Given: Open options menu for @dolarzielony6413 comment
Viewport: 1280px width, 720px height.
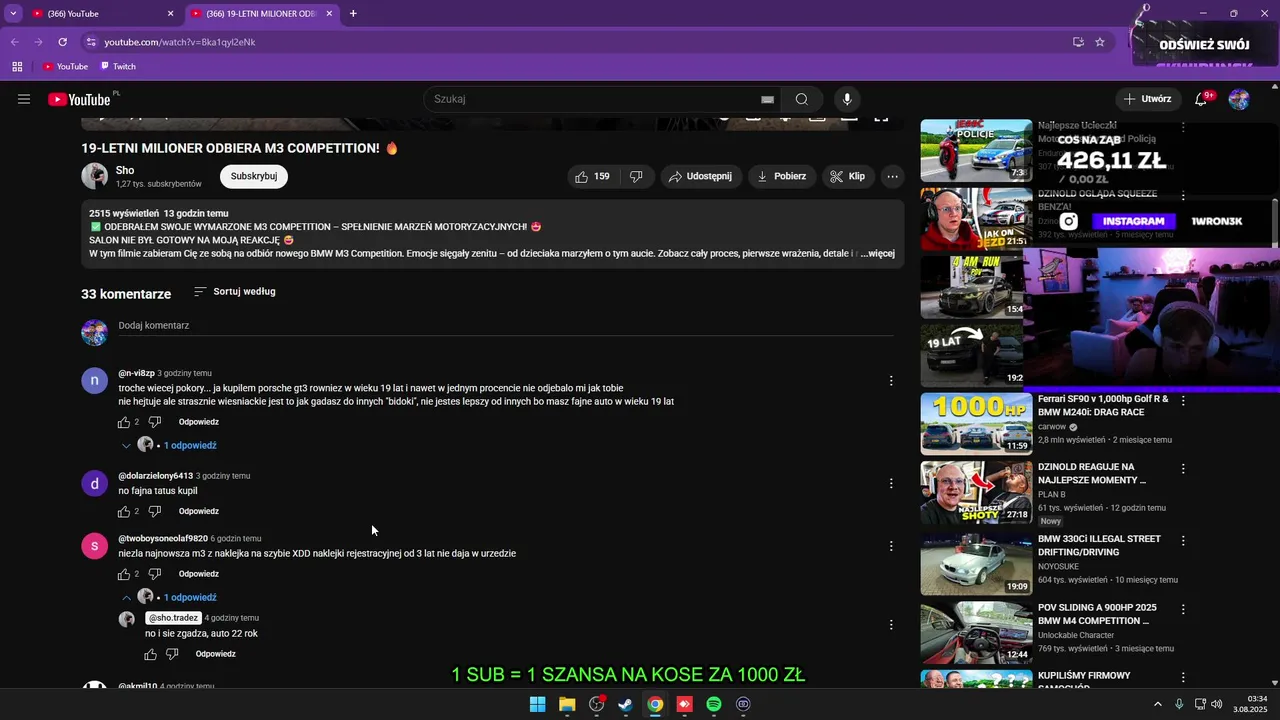Looking at the screenshot, I should (891, 483).
